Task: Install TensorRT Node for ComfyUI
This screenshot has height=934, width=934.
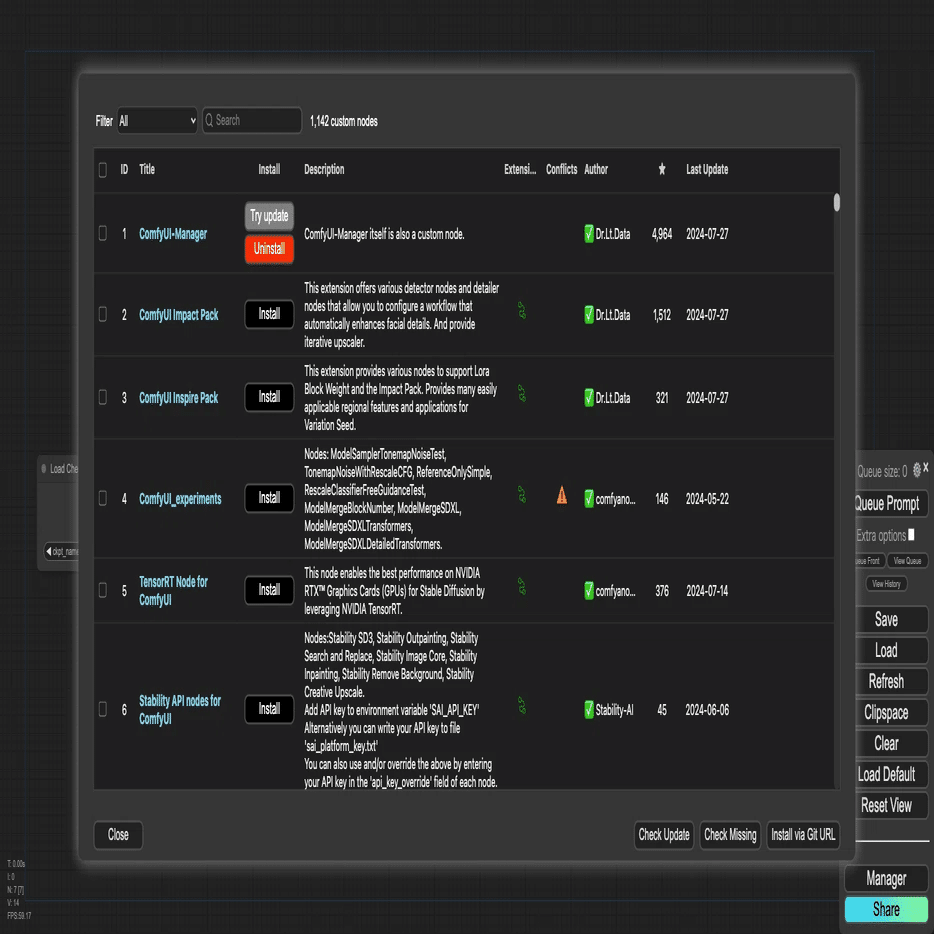Action: pos(269,590)
